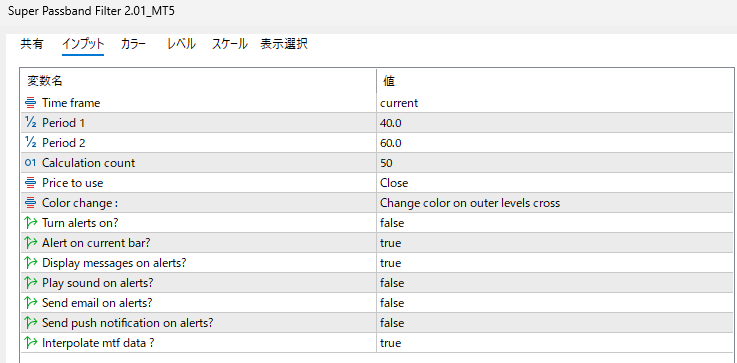Image resolution: width=737 pixels, height=363 pixels.
Task: Toggle the Turn alerts on? false value
Action: 555,223
